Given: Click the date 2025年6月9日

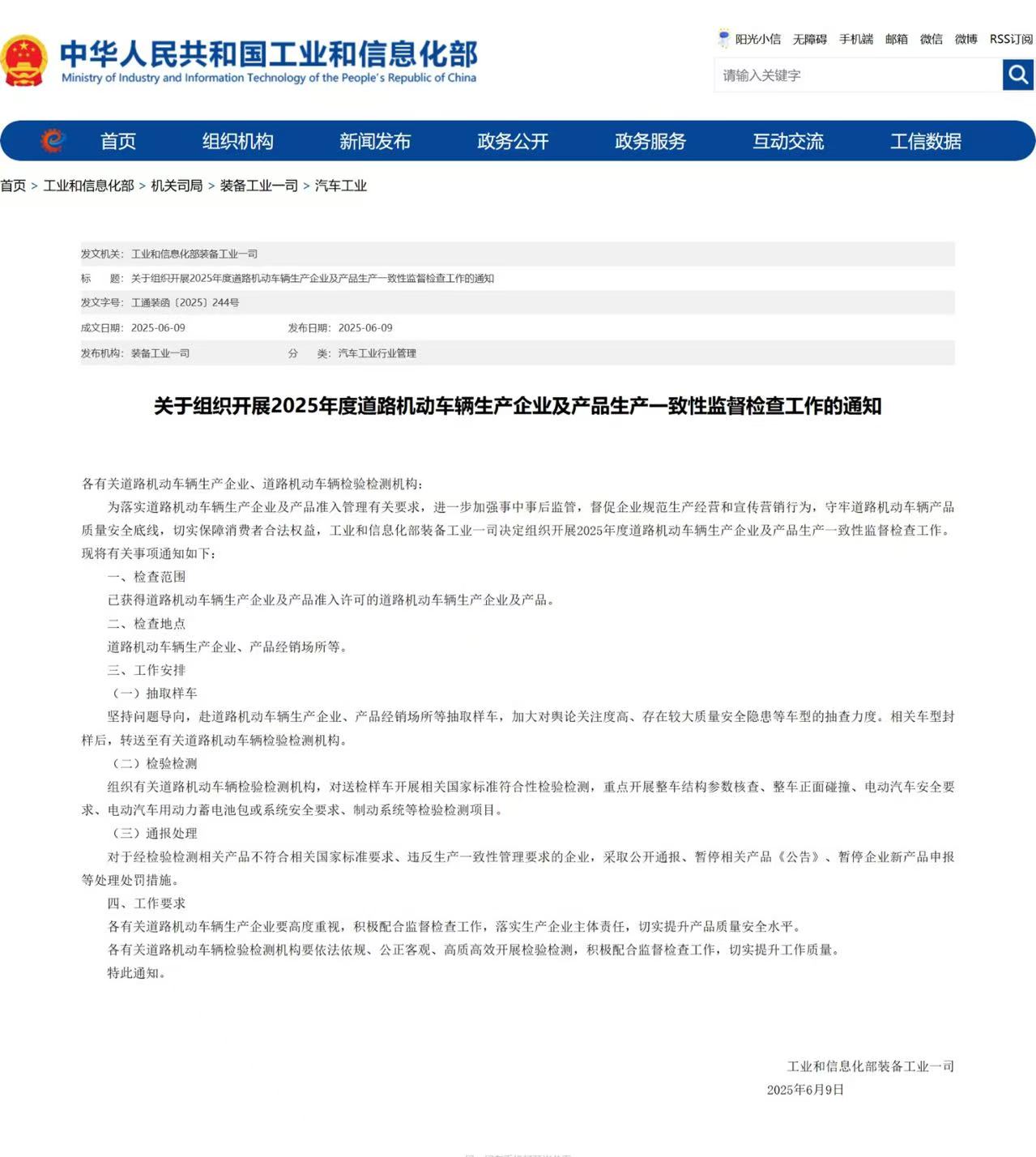Looking at the screenshot, I should [805, 1090].
